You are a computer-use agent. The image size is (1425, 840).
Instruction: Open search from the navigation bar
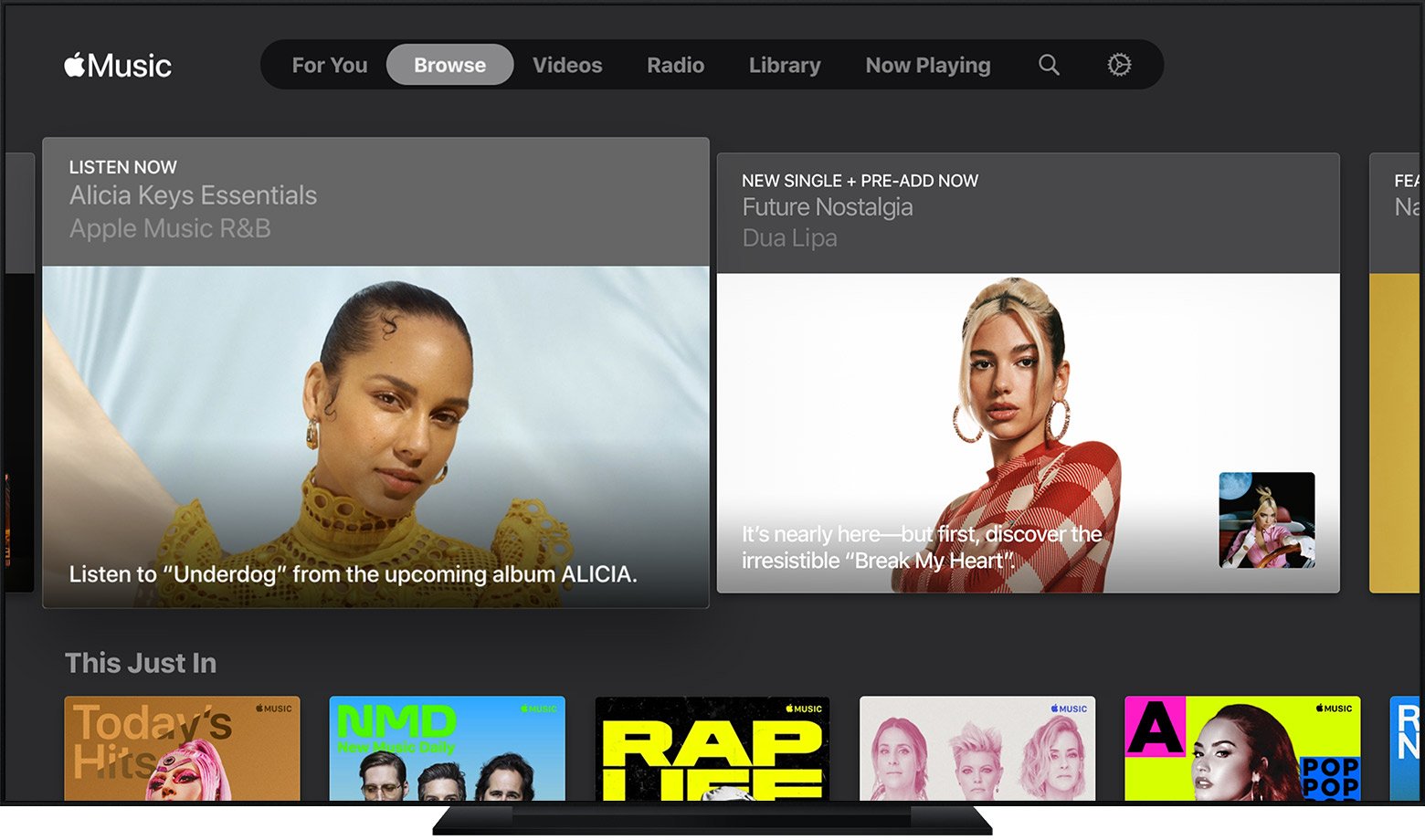[1048, 65]
